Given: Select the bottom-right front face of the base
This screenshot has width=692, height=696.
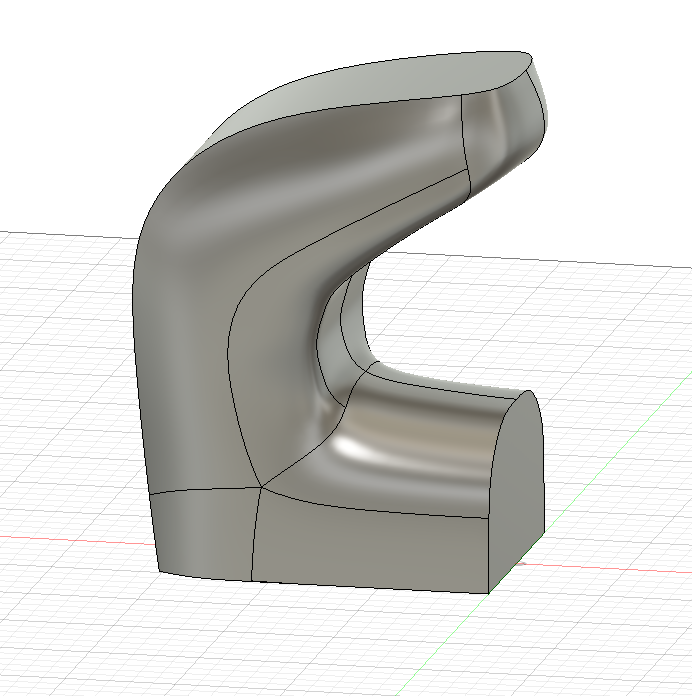Looking at the screenshot, I should tap(370, 545).
